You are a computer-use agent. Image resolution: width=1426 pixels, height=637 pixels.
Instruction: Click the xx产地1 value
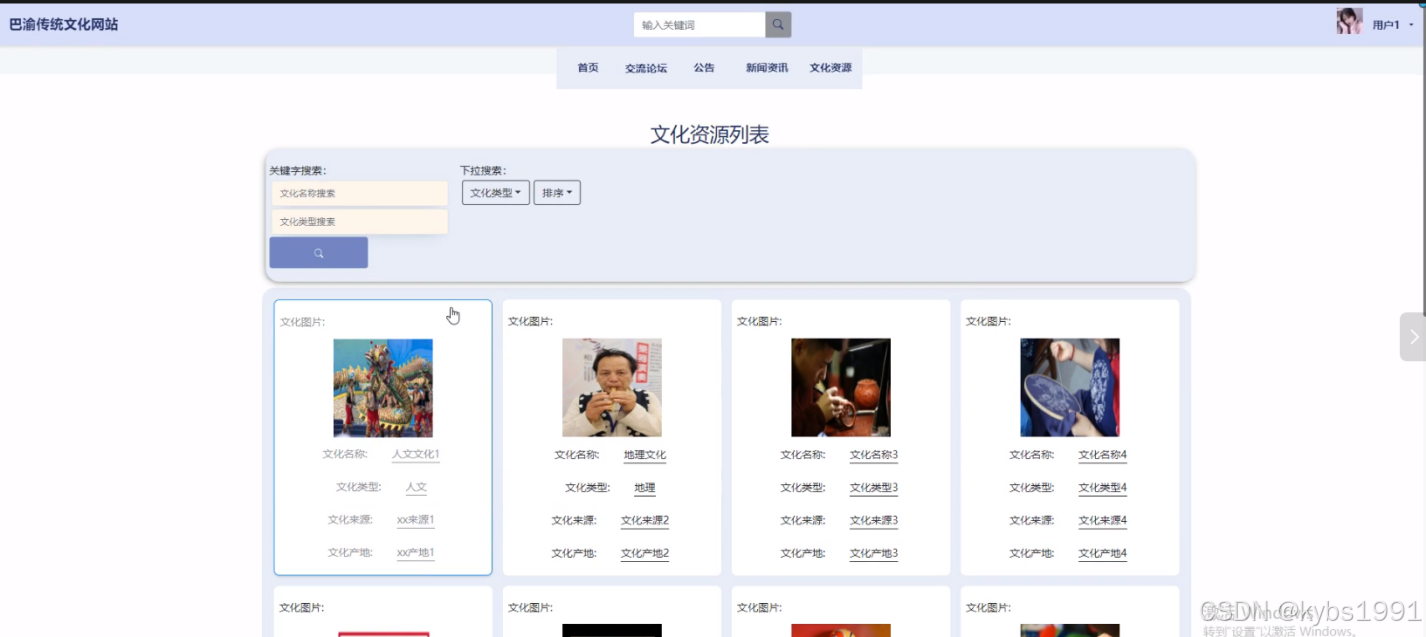pos(416,553)
